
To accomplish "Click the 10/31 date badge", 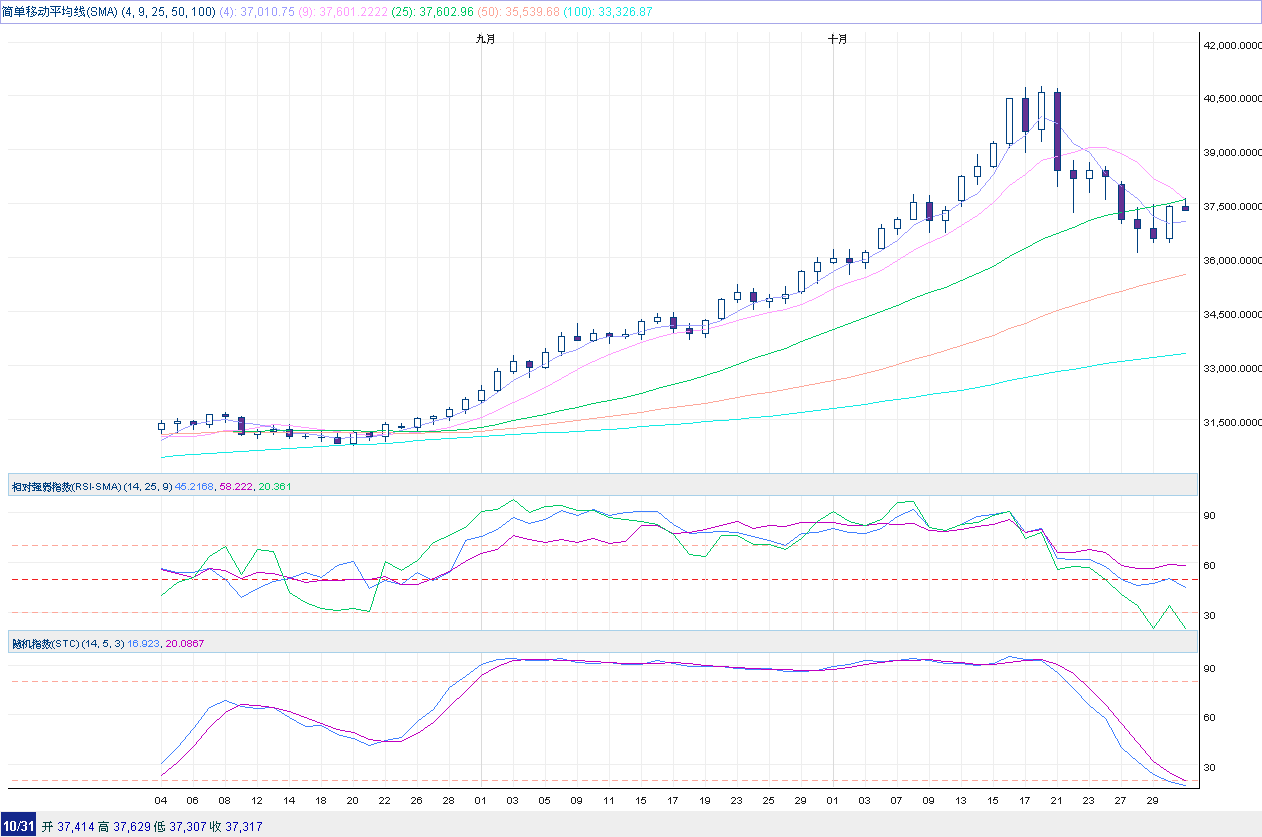I will 19,826.
